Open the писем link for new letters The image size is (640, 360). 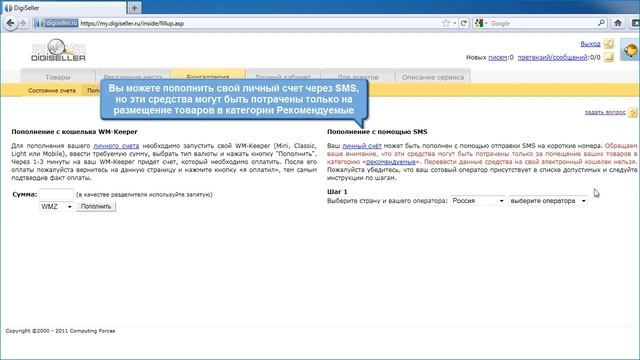(x=498, y=58)
